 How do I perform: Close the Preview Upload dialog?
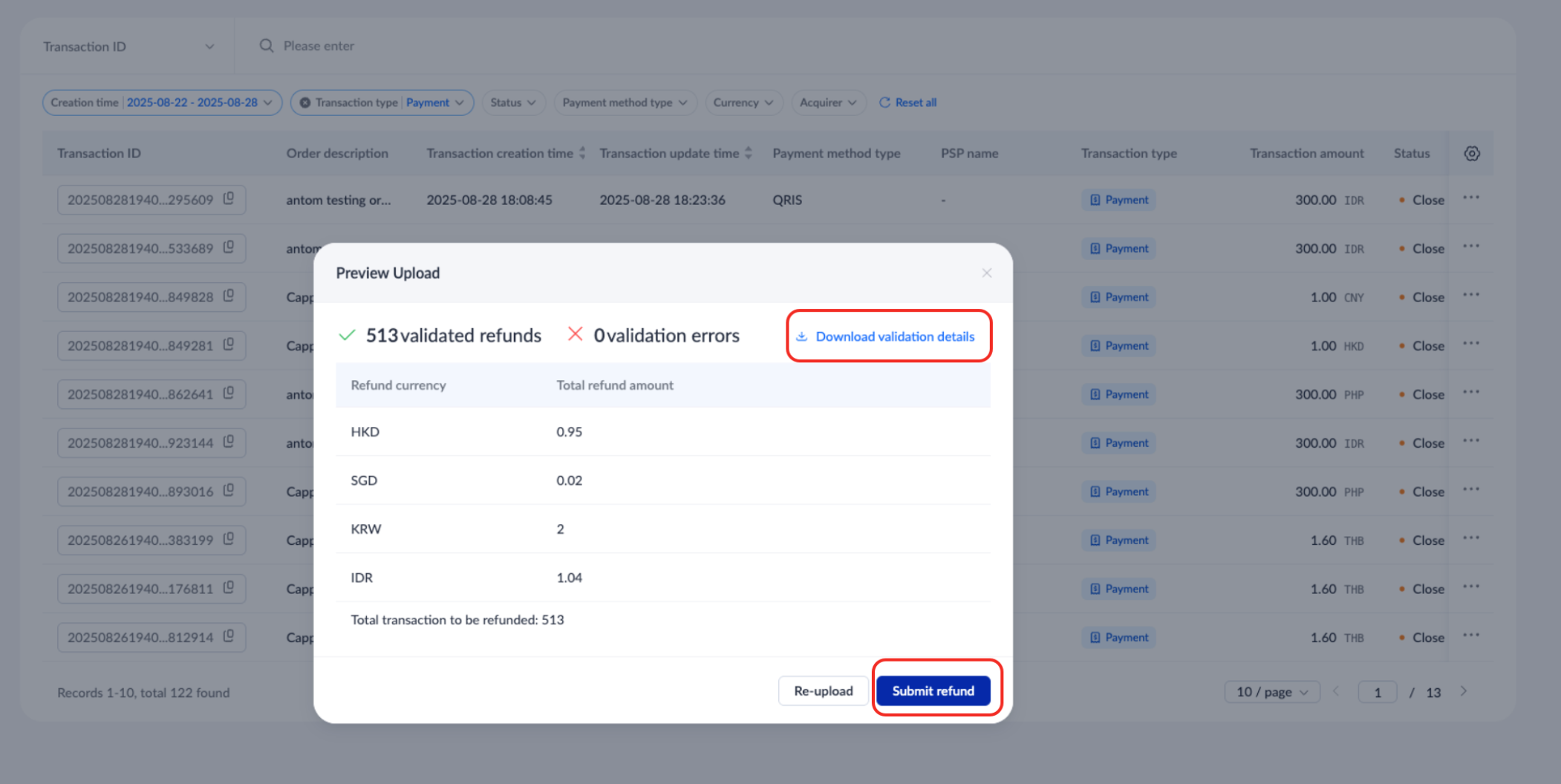pyautogui.click(x=986, y=273)
